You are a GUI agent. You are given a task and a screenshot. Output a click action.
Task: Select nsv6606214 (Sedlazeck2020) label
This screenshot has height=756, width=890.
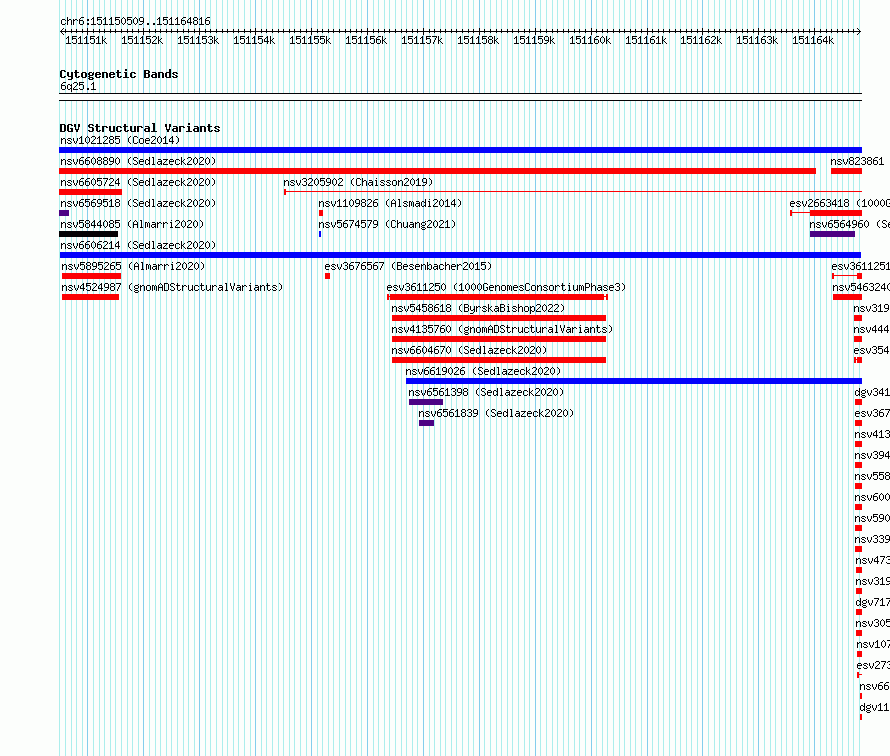138,245
